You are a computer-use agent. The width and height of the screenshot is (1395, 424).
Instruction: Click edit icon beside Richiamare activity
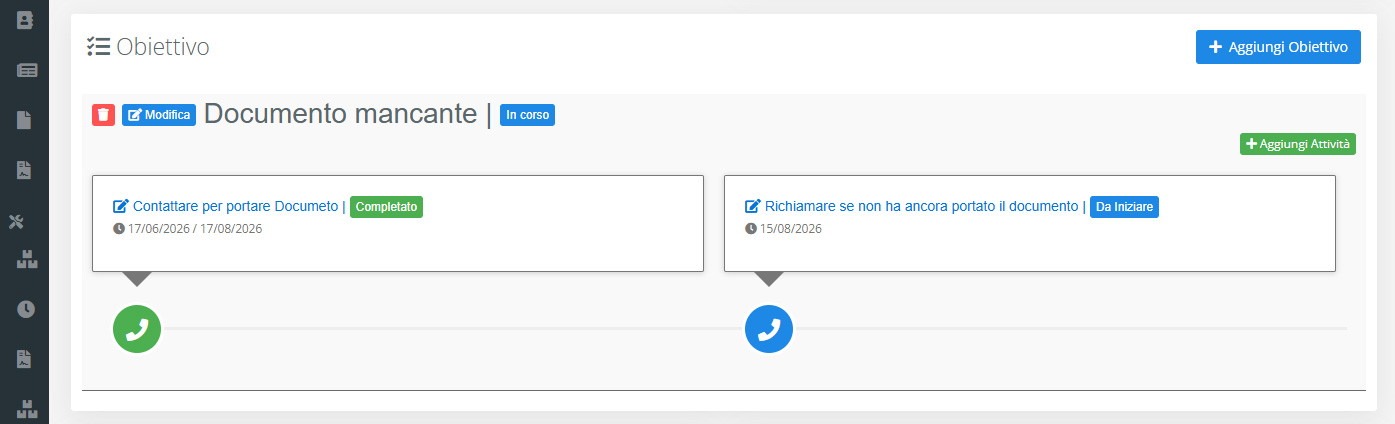pos(753,207)
